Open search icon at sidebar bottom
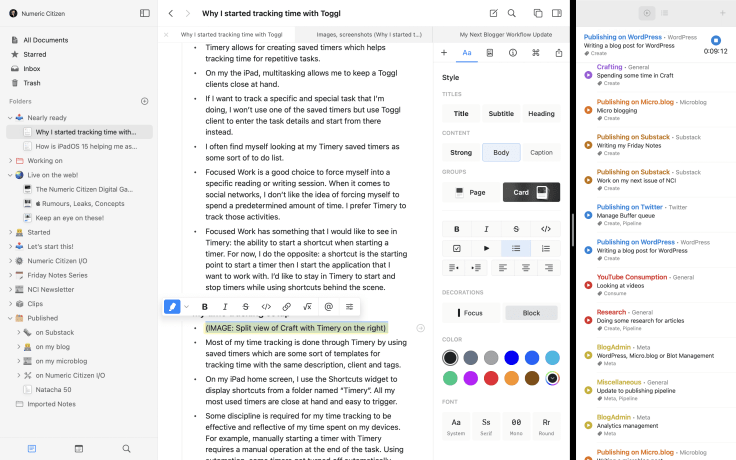Viewport: 736px width, 460px height. click(126, 449)
